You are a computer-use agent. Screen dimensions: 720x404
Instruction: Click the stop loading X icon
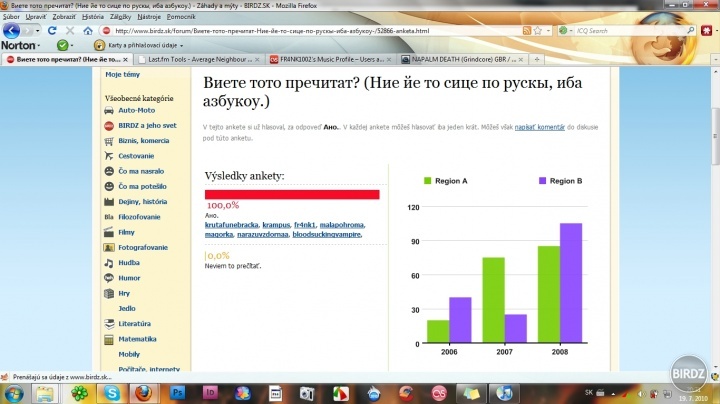point(70,31)
